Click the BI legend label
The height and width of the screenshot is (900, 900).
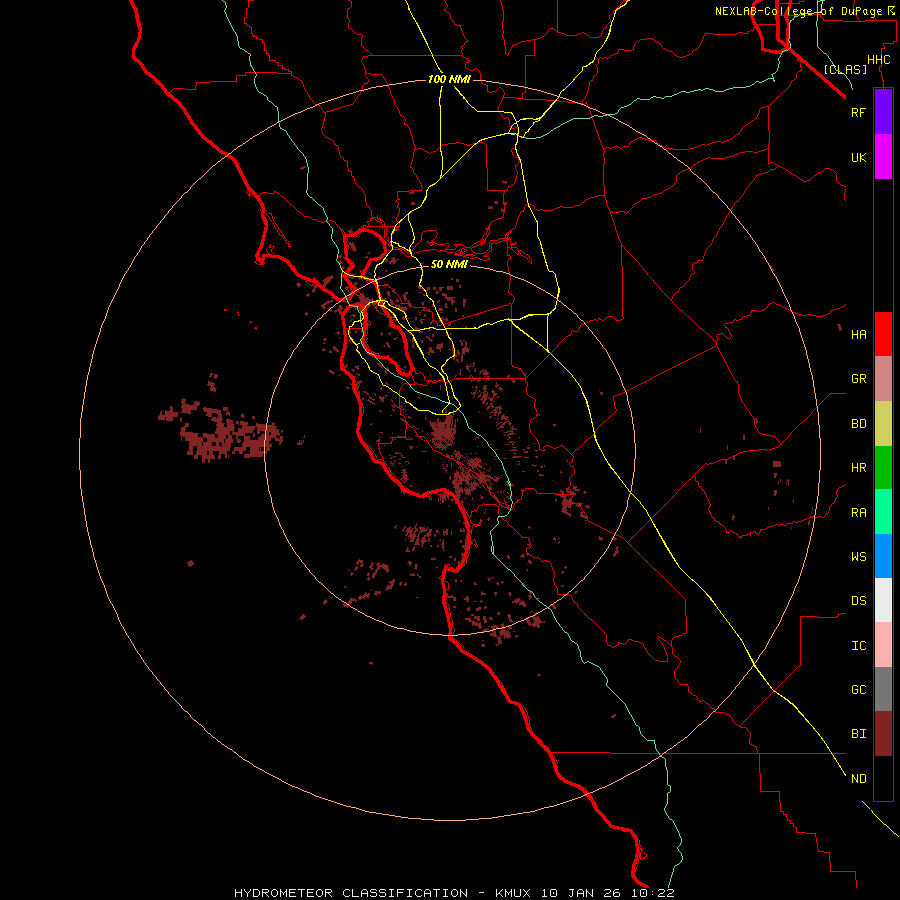[x=858, y=734]
